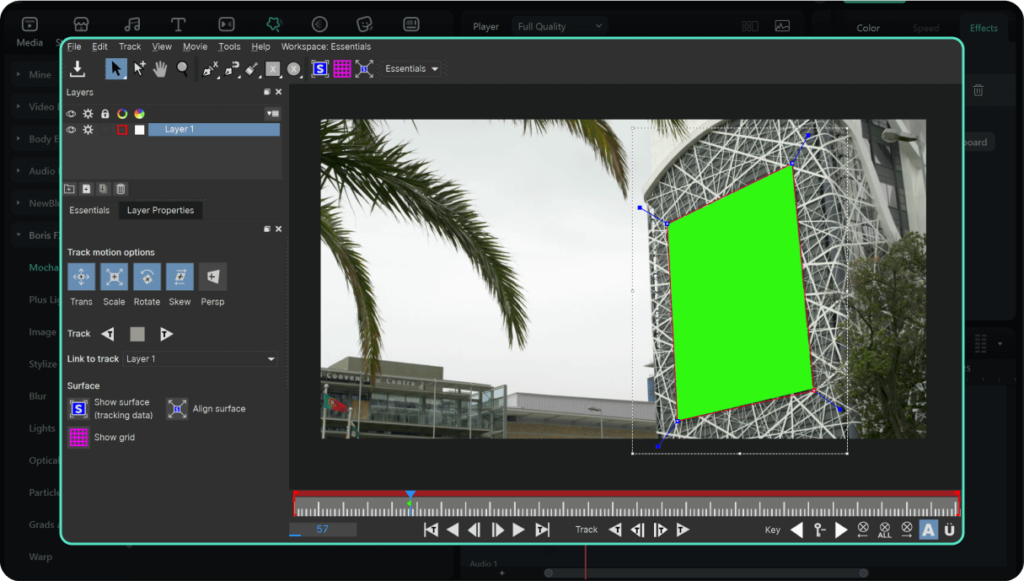This screenshot has width=1024, height=581.
Task: Click the current frame number field
Action: pyautogui.click(x=322, y=529)
